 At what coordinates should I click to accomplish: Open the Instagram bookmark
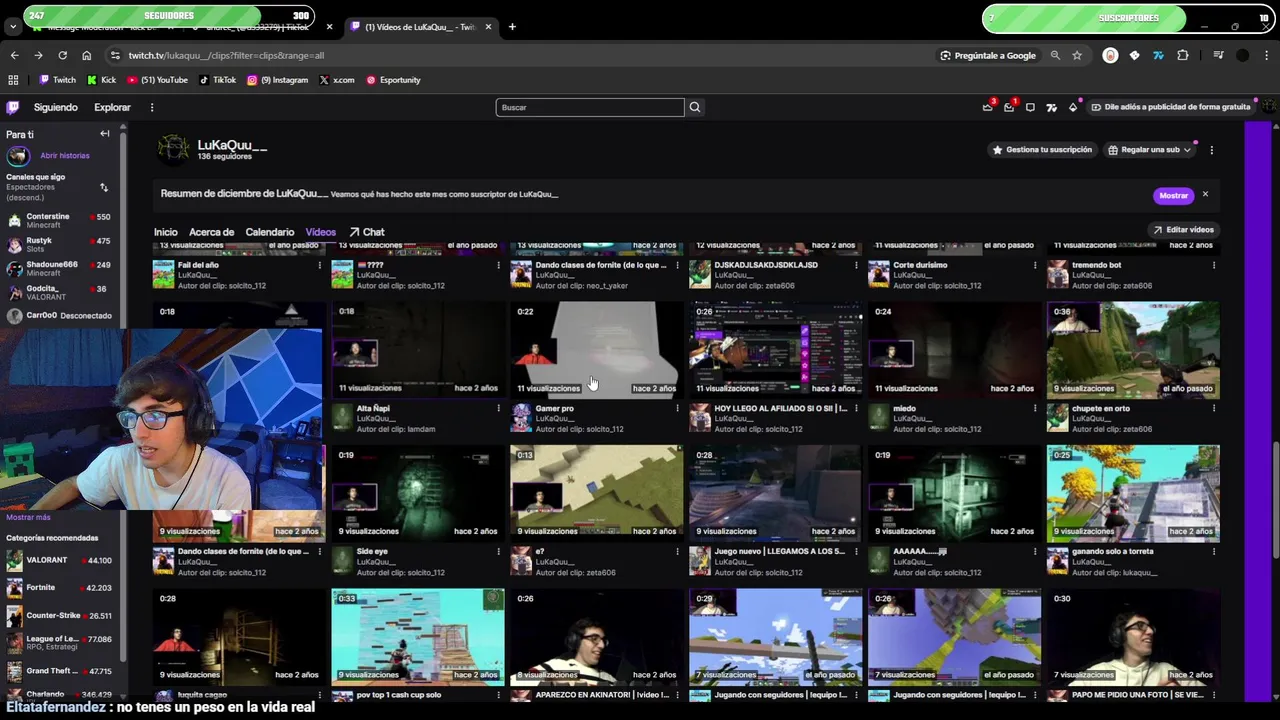click(x=277, y=80)
